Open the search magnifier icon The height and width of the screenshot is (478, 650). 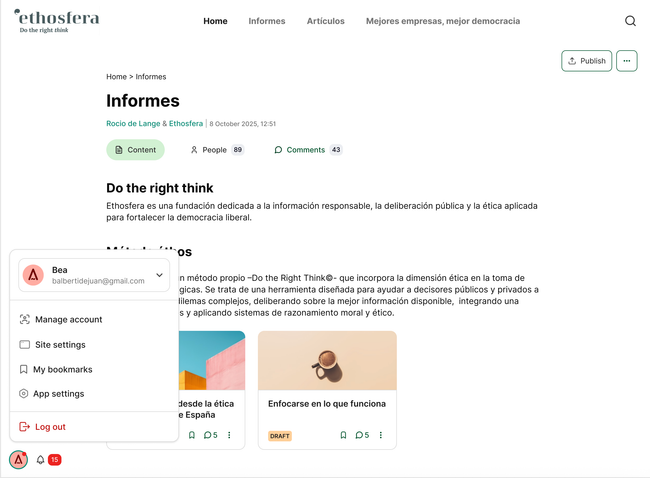click(x=630, y=21)
